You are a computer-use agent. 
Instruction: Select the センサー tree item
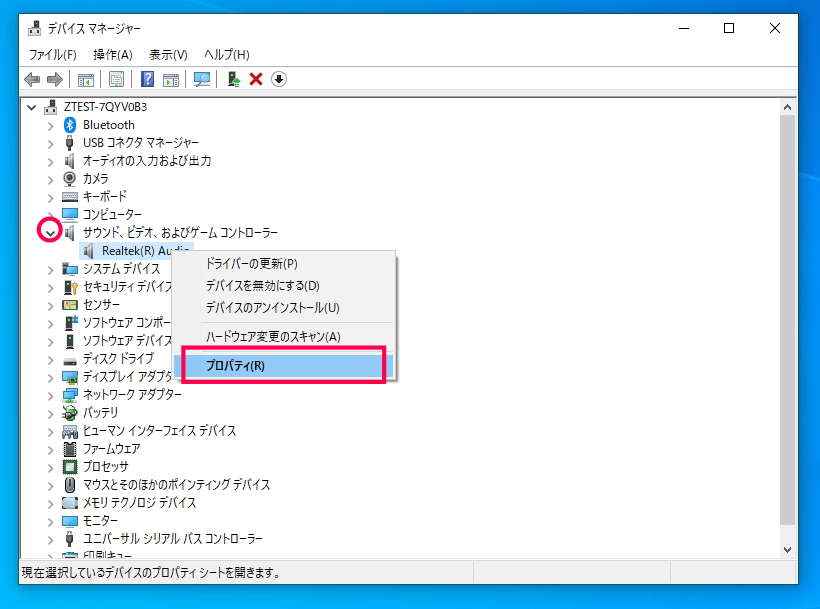point(101,304)
